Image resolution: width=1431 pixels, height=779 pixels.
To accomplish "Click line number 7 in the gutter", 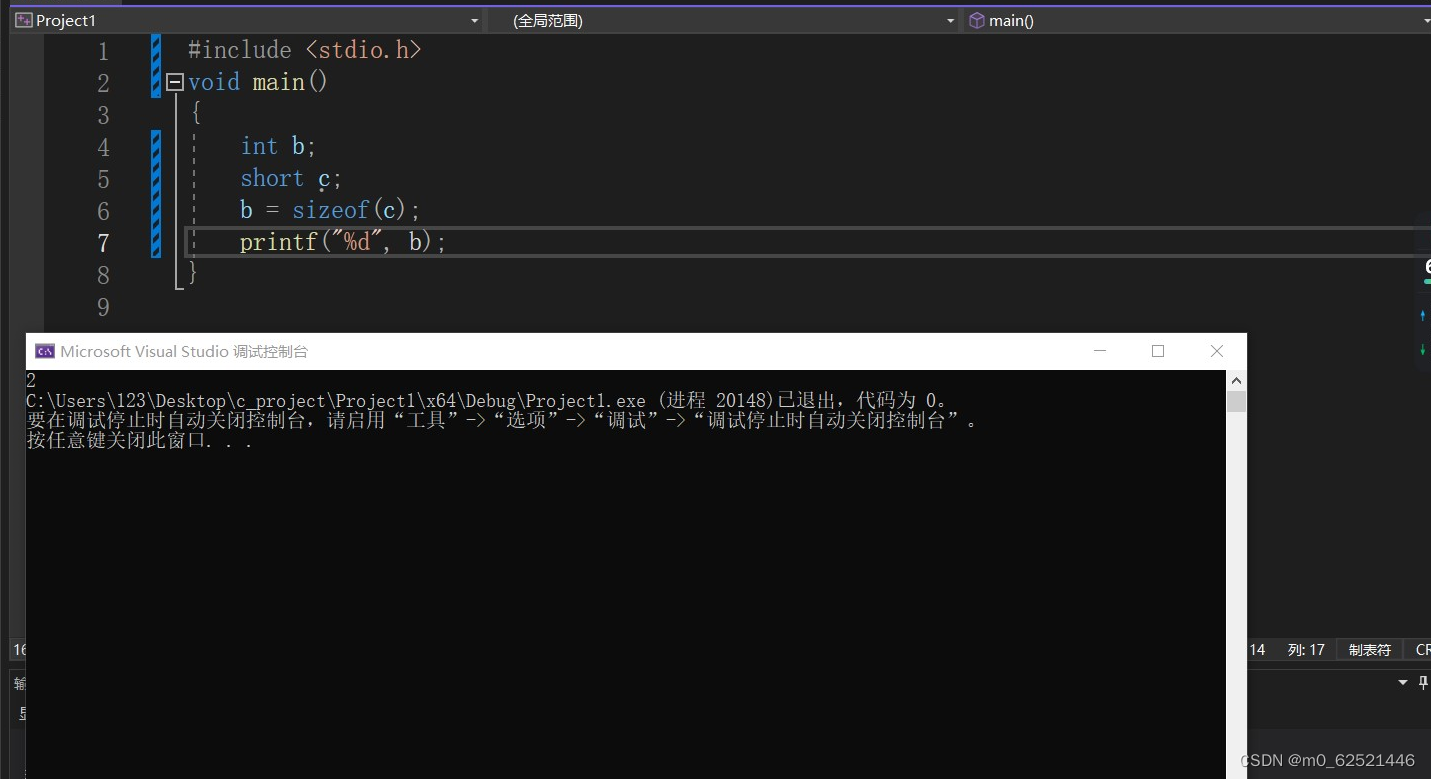I will click(103, 243).
